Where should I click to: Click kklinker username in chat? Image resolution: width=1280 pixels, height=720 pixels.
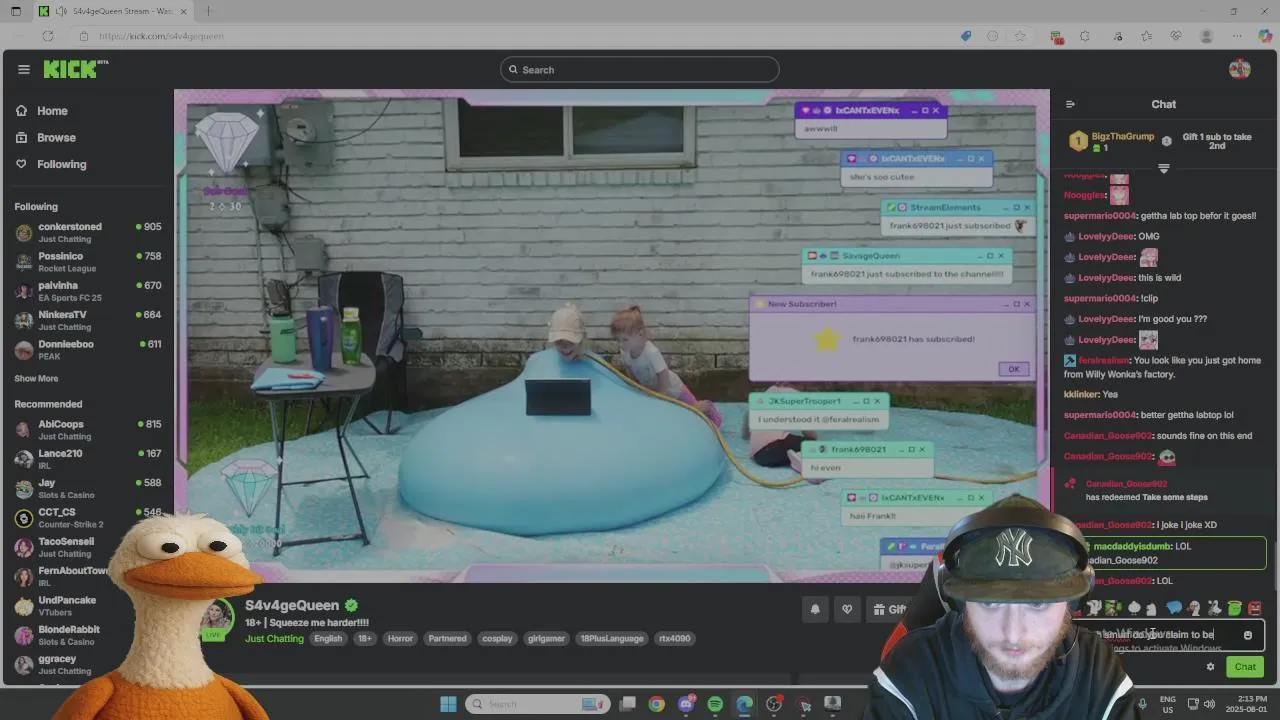[x=1082, y=395]
